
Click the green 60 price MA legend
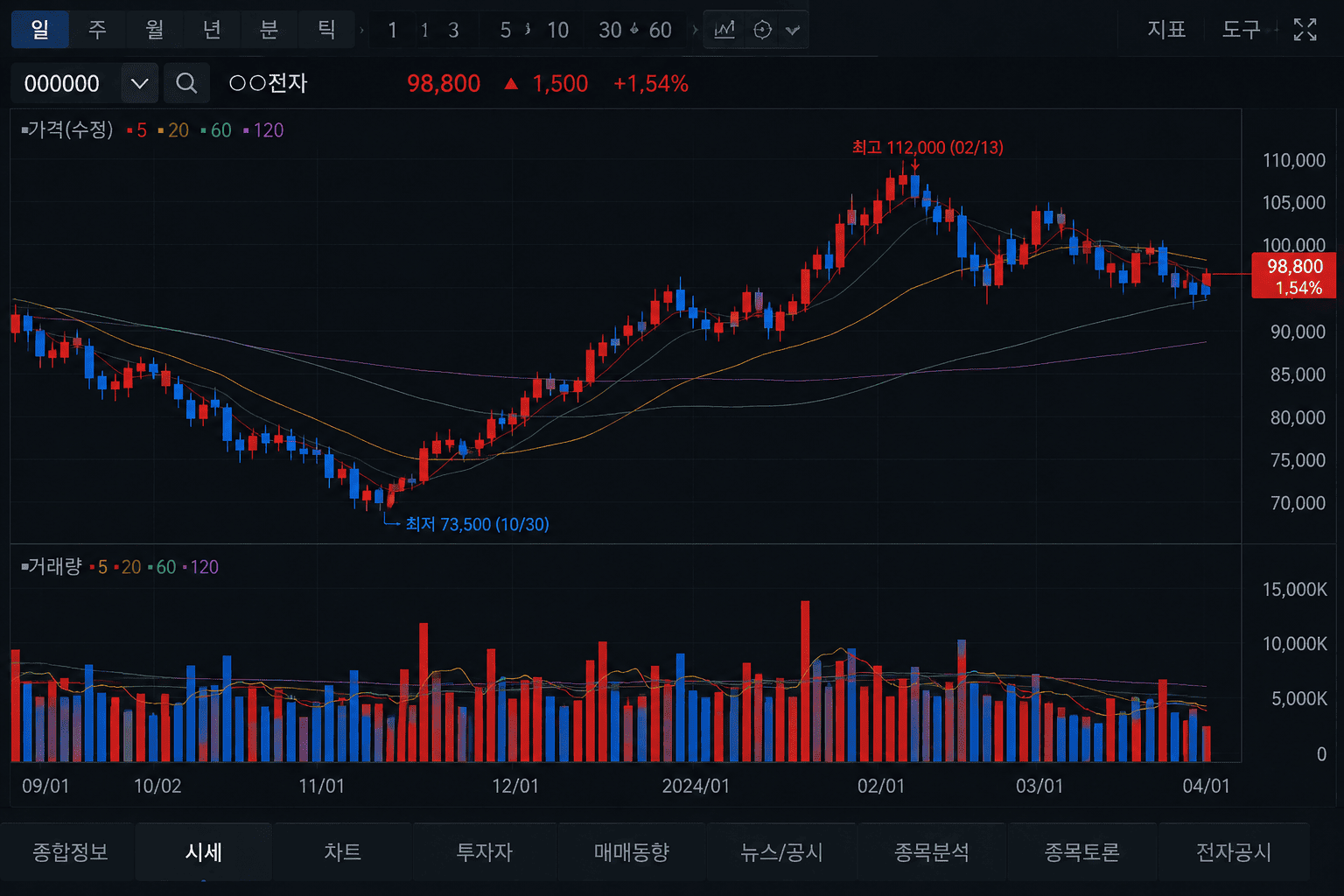tap(217, 130)
